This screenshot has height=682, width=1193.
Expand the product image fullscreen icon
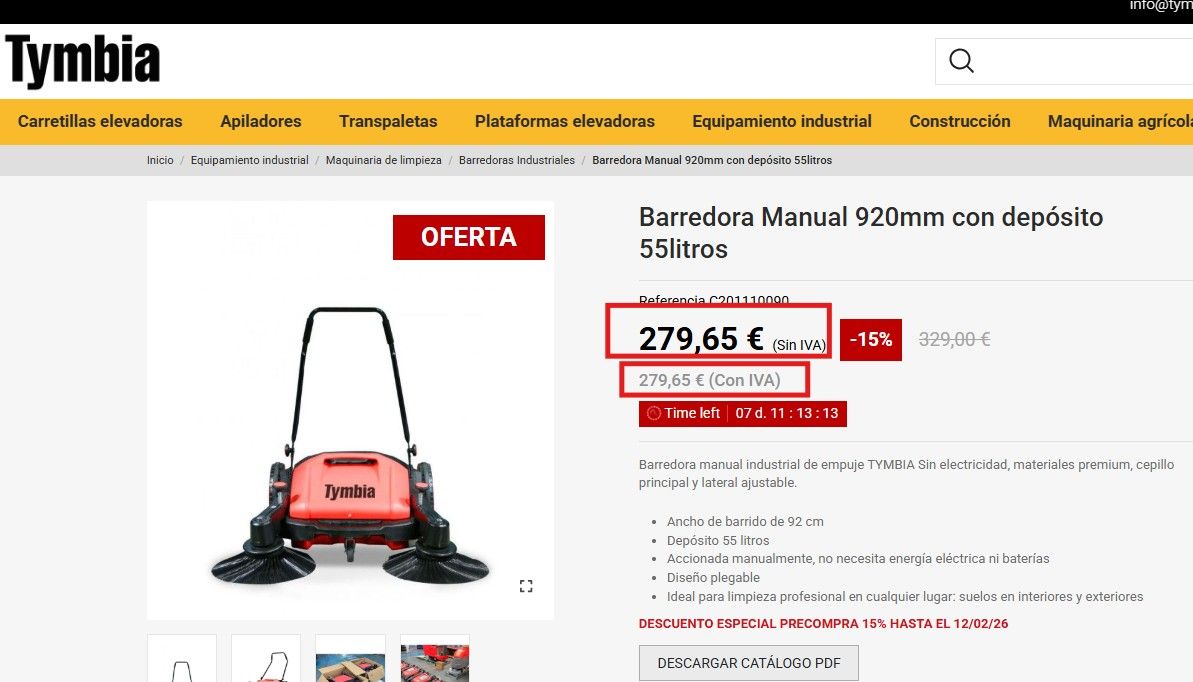point(526,586)
